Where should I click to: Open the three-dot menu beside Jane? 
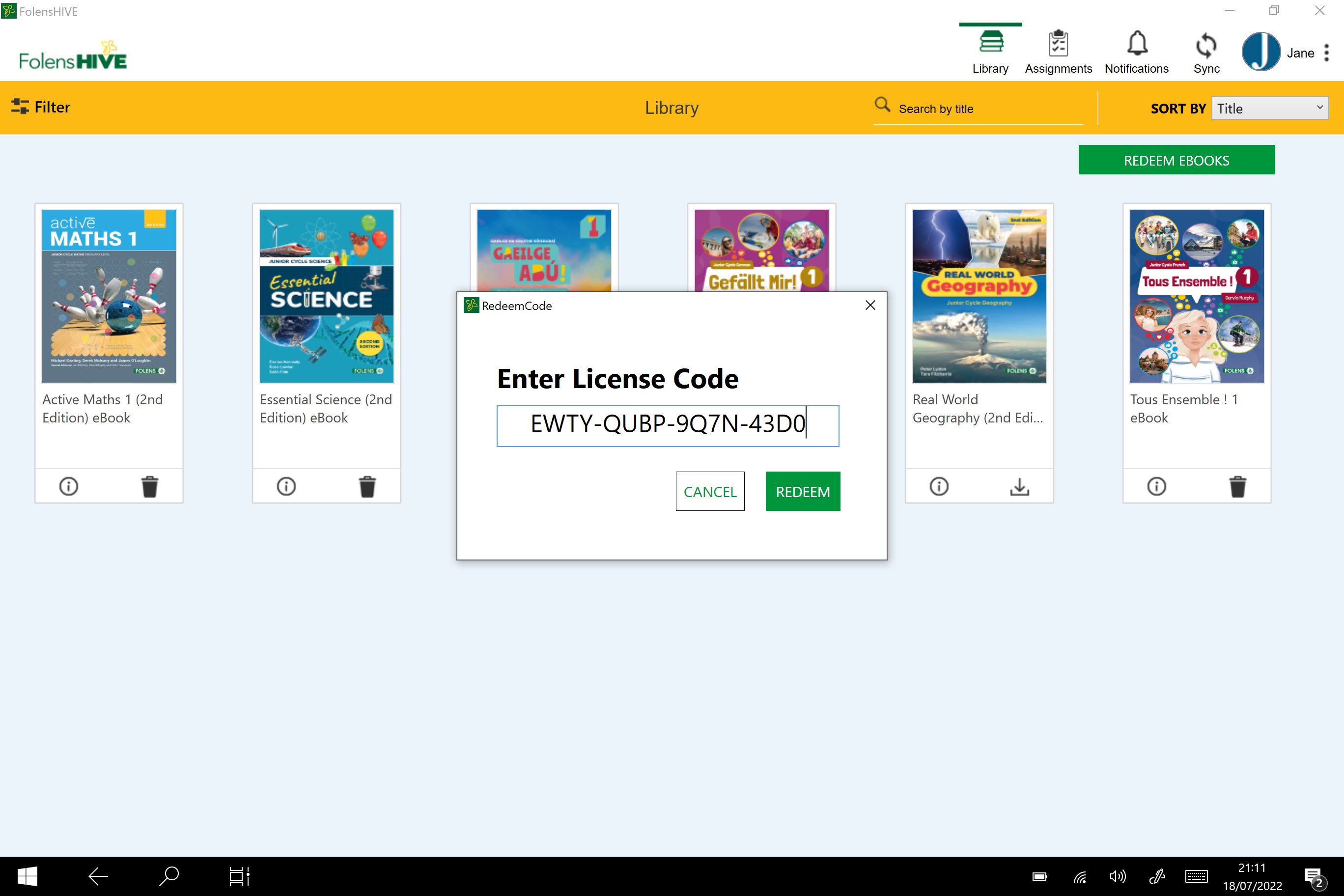click(x=1326, y=53)
